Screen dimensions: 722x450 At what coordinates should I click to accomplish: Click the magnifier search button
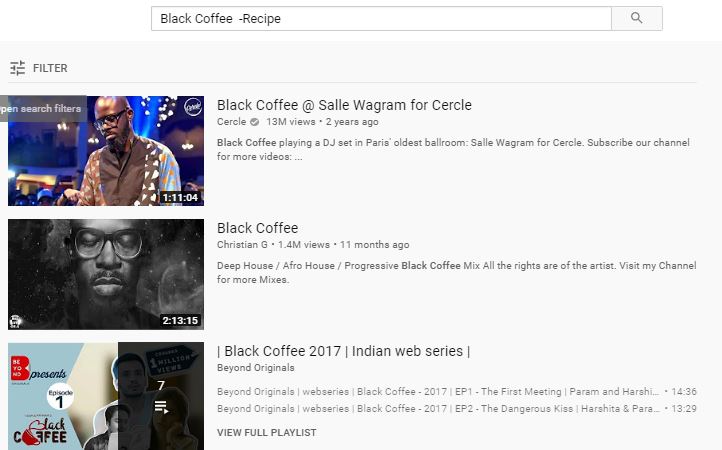point(636,18)
